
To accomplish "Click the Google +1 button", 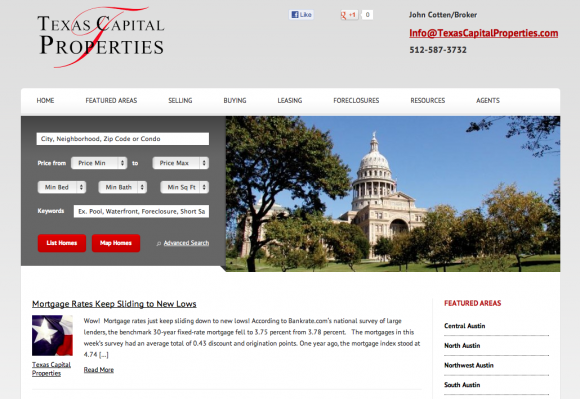I will (349, 15).
